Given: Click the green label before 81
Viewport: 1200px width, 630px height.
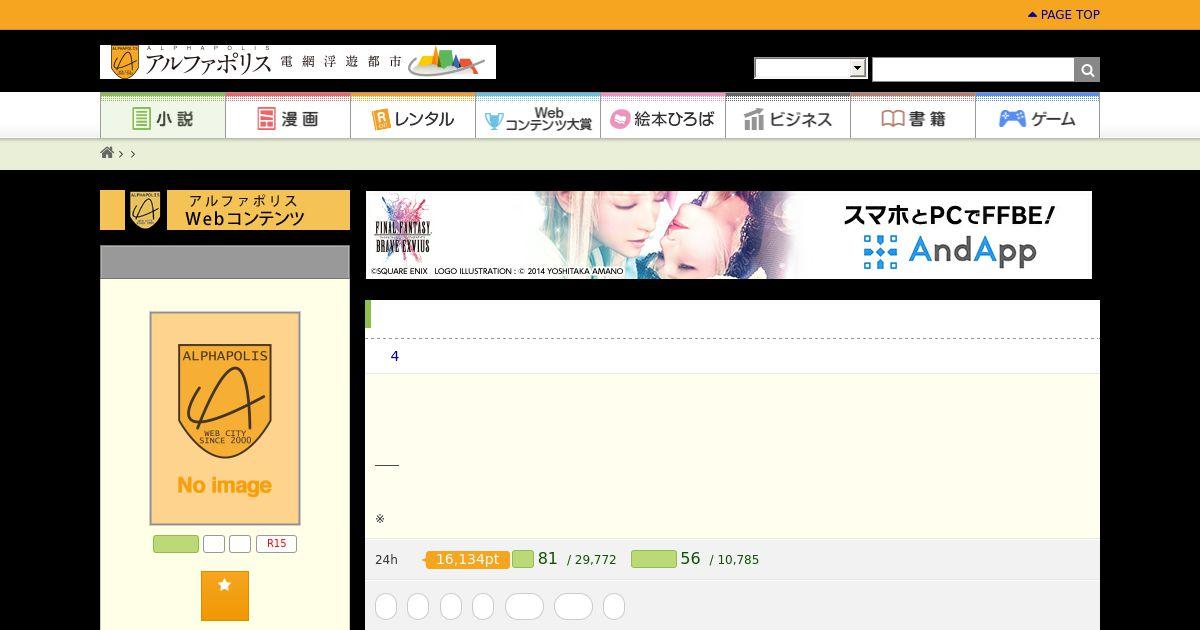Looking at the screenshot, I should coord(523,559).
